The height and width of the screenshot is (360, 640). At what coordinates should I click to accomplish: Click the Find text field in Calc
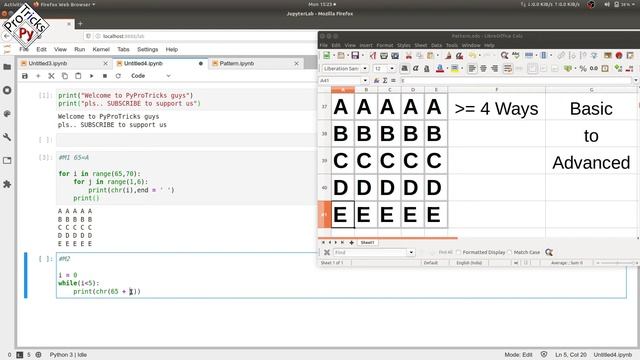371,252
